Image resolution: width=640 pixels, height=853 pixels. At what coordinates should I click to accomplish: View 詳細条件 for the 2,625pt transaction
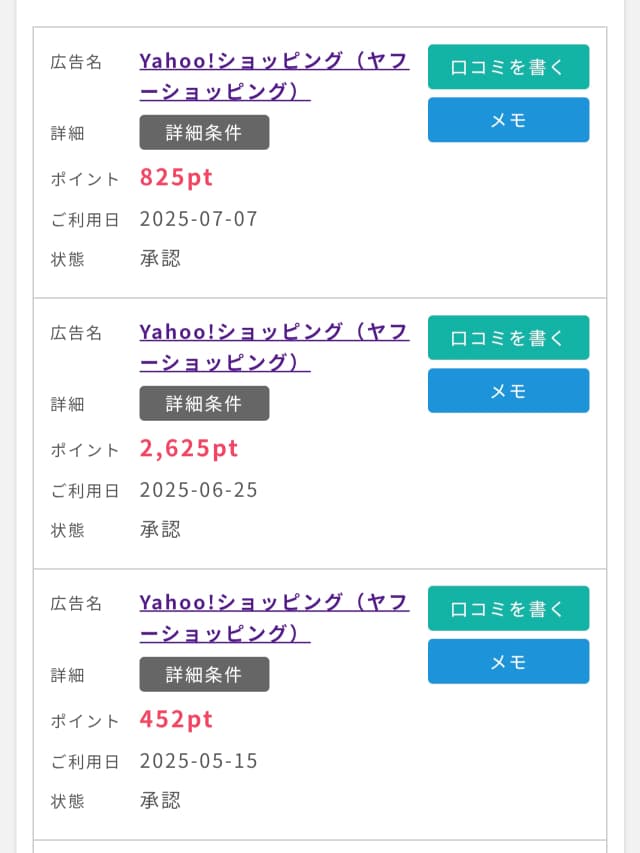pyautogui.click(x=204, y=403)
